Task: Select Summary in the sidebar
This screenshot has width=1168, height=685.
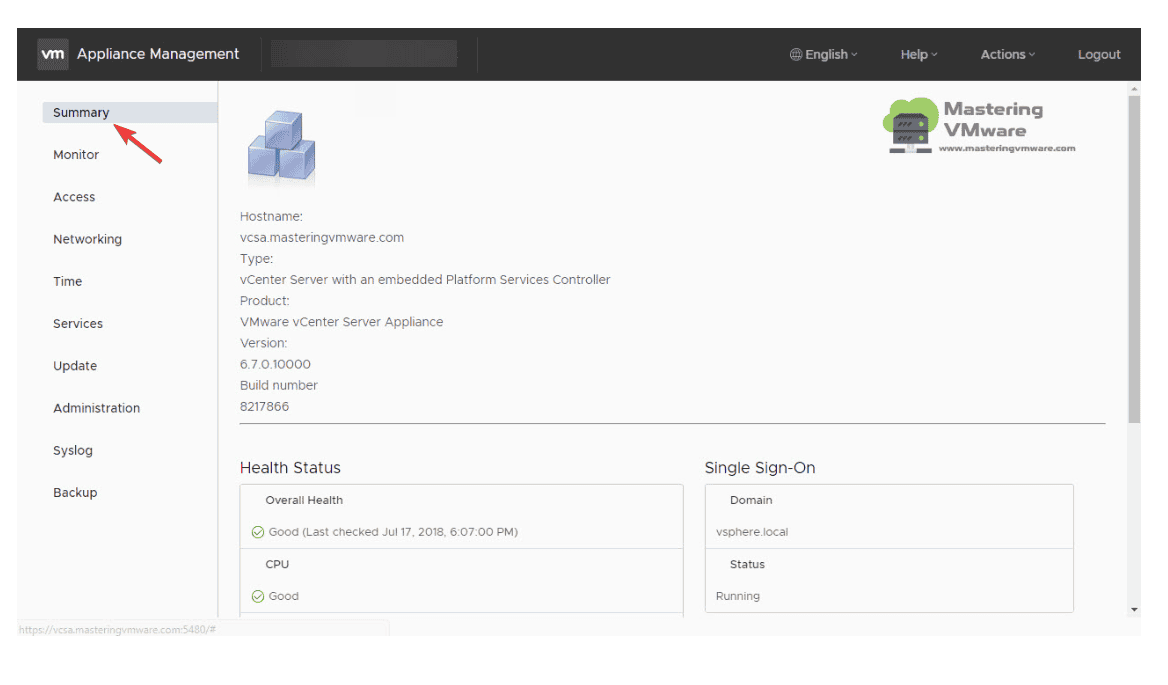Action: (130, 112)
